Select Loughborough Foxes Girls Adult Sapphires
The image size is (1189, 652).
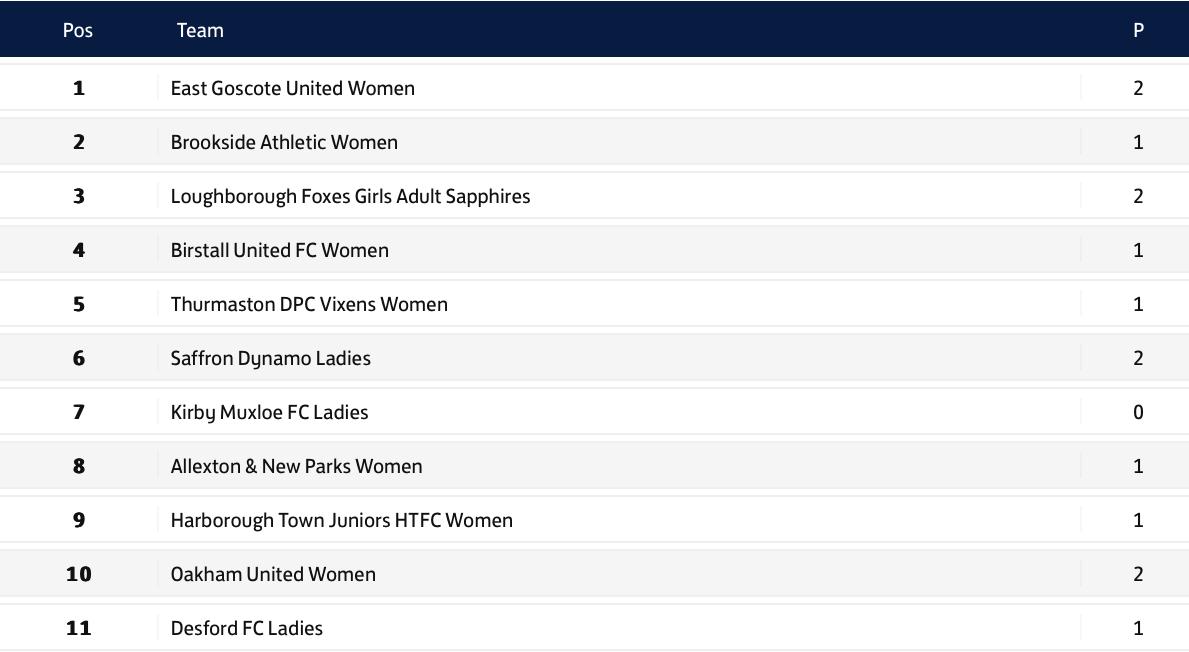point(350,196)
